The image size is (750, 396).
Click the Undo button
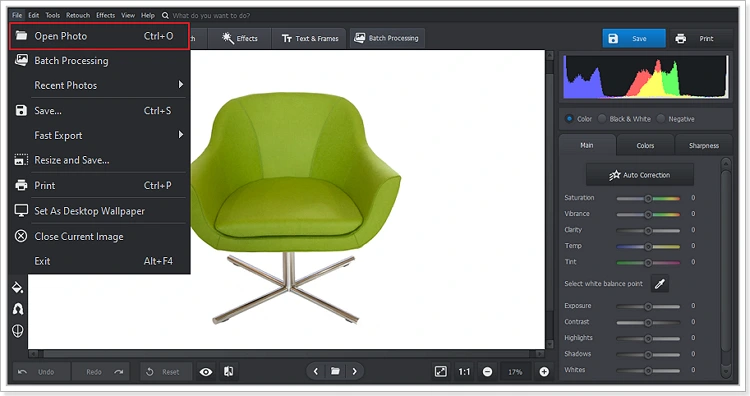click(42, 372)
